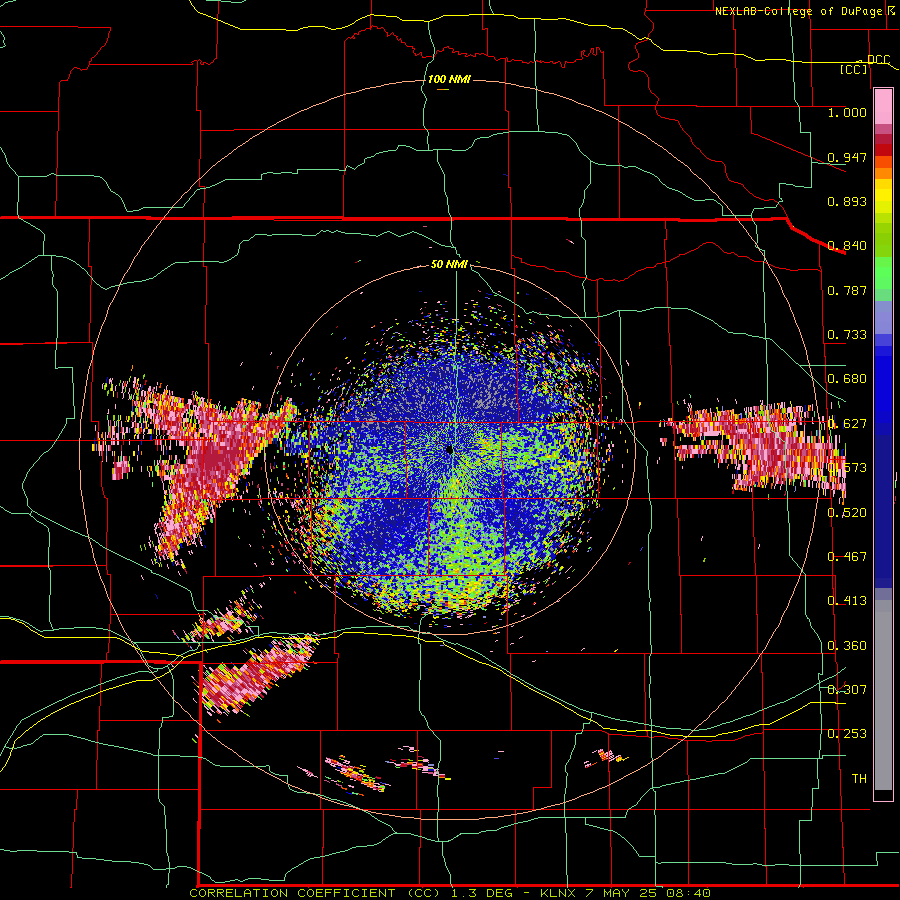Click the KLNX station identifier in caption

click(558, 893)
